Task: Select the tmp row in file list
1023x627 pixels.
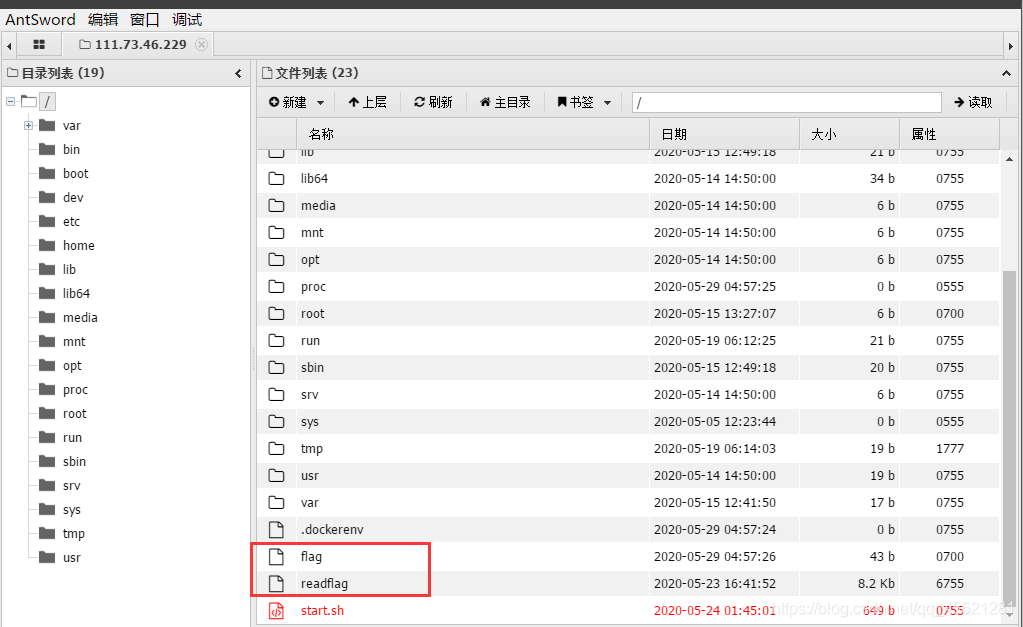Action: tap(628, 448)
